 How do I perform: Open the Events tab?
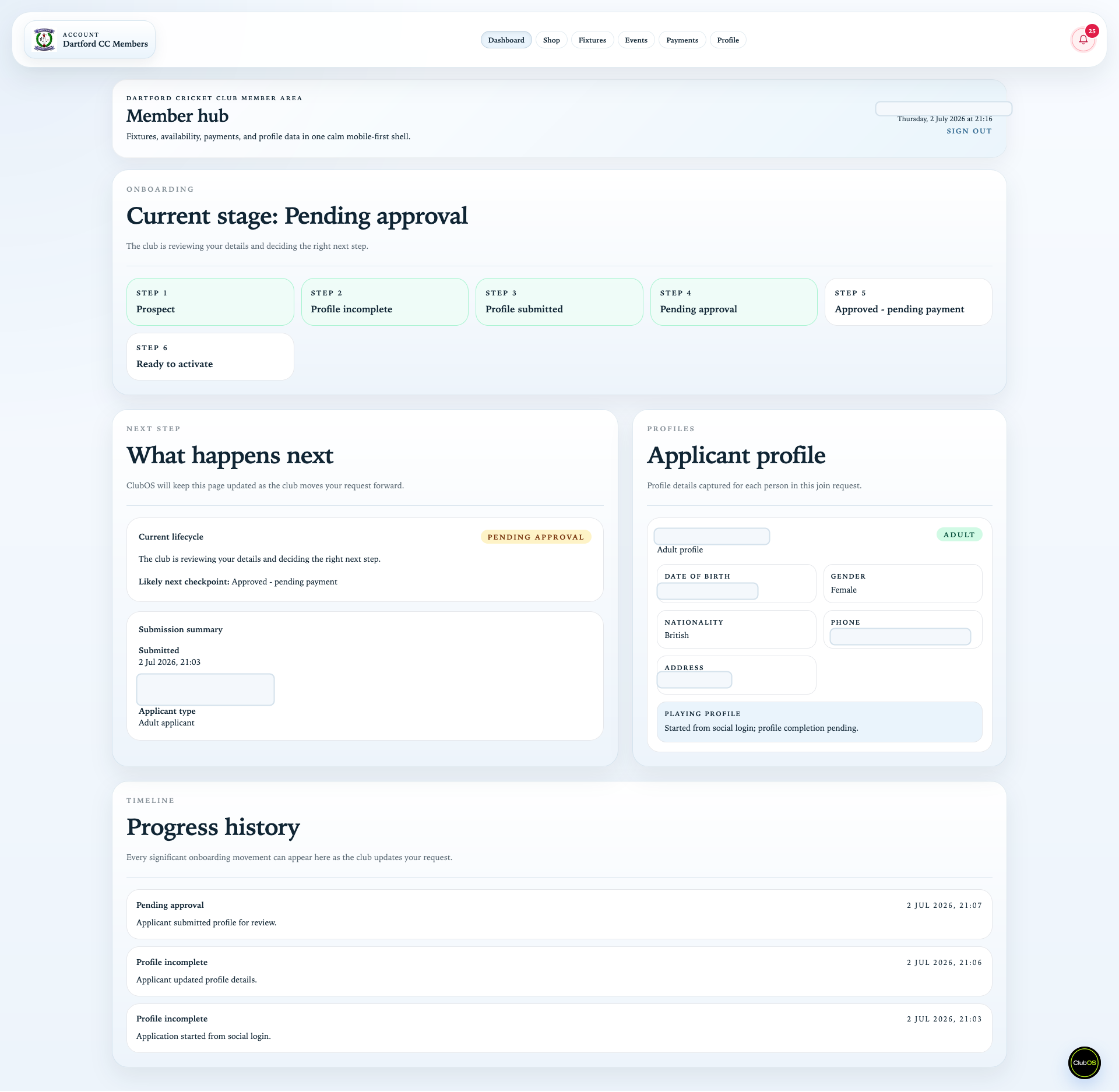click(636, 40)
